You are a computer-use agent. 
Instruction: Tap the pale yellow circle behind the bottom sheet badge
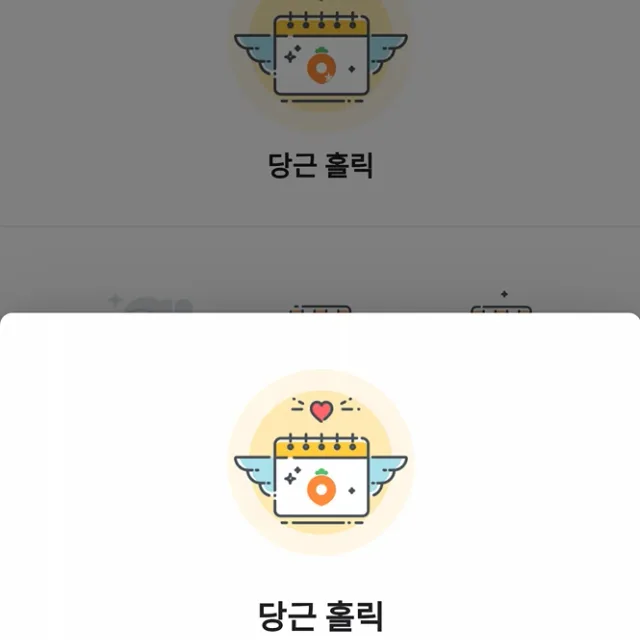(x=320, y=462)
